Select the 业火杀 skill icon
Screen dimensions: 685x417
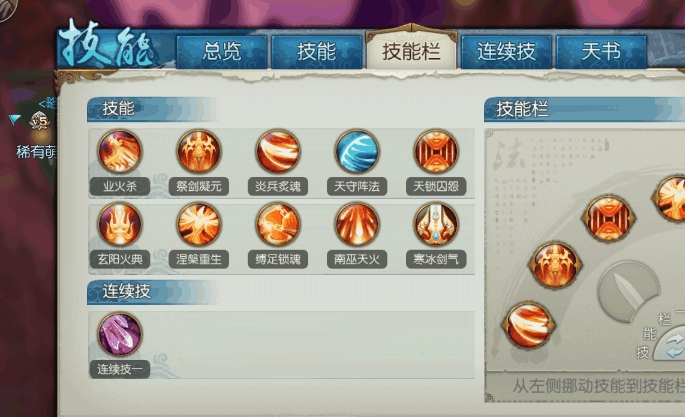tap(120, 152)
